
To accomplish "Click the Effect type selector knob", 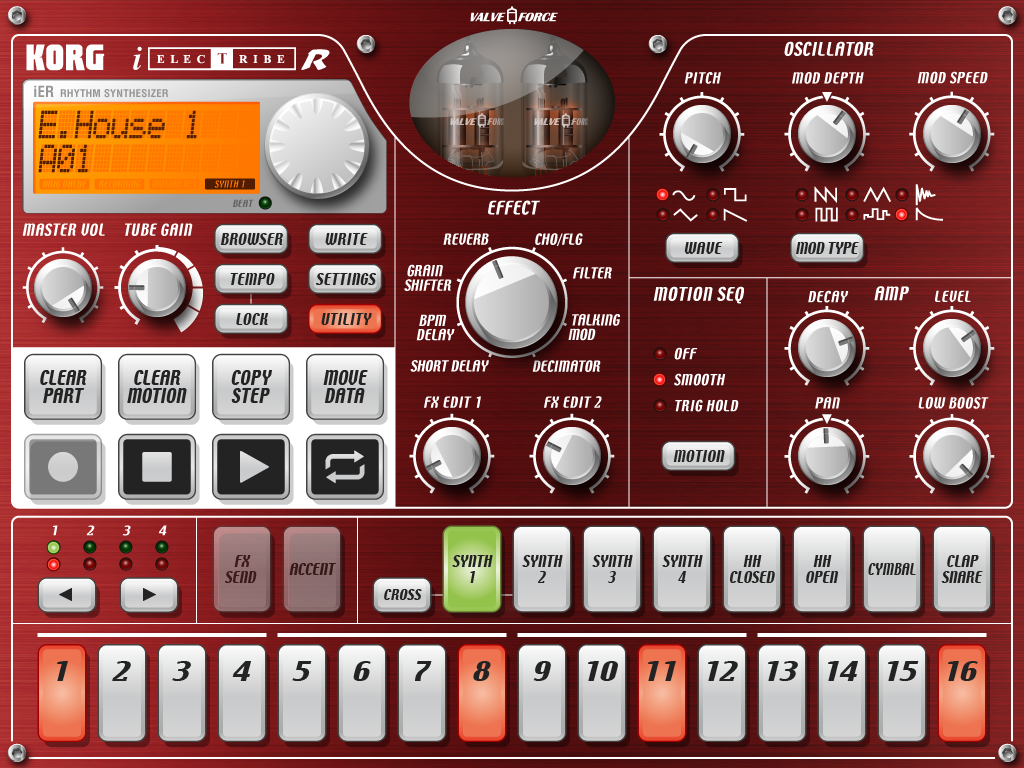I will point(512,302).
